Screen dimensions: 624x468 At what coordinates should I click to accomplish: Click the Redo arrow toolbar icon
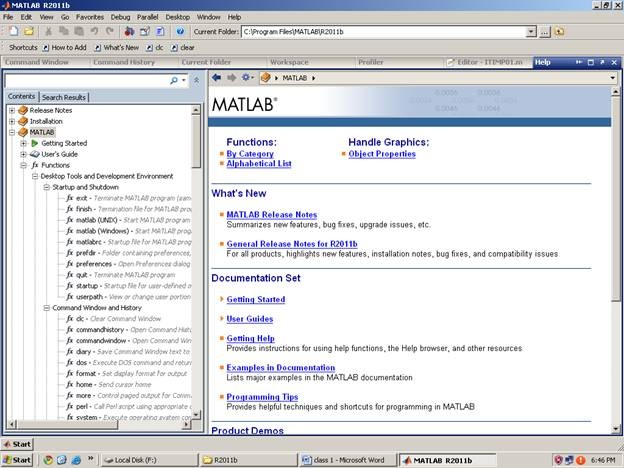click(x=109, y=31)
